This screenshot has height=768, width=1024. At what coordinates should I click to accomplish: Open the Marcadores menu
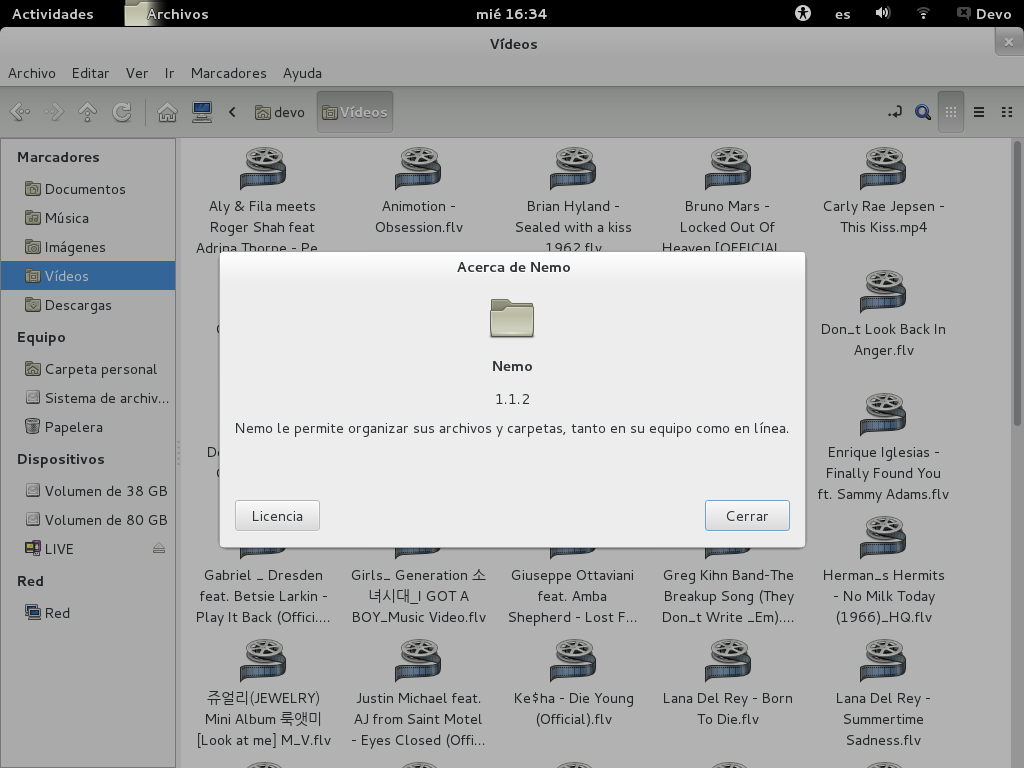229,73
